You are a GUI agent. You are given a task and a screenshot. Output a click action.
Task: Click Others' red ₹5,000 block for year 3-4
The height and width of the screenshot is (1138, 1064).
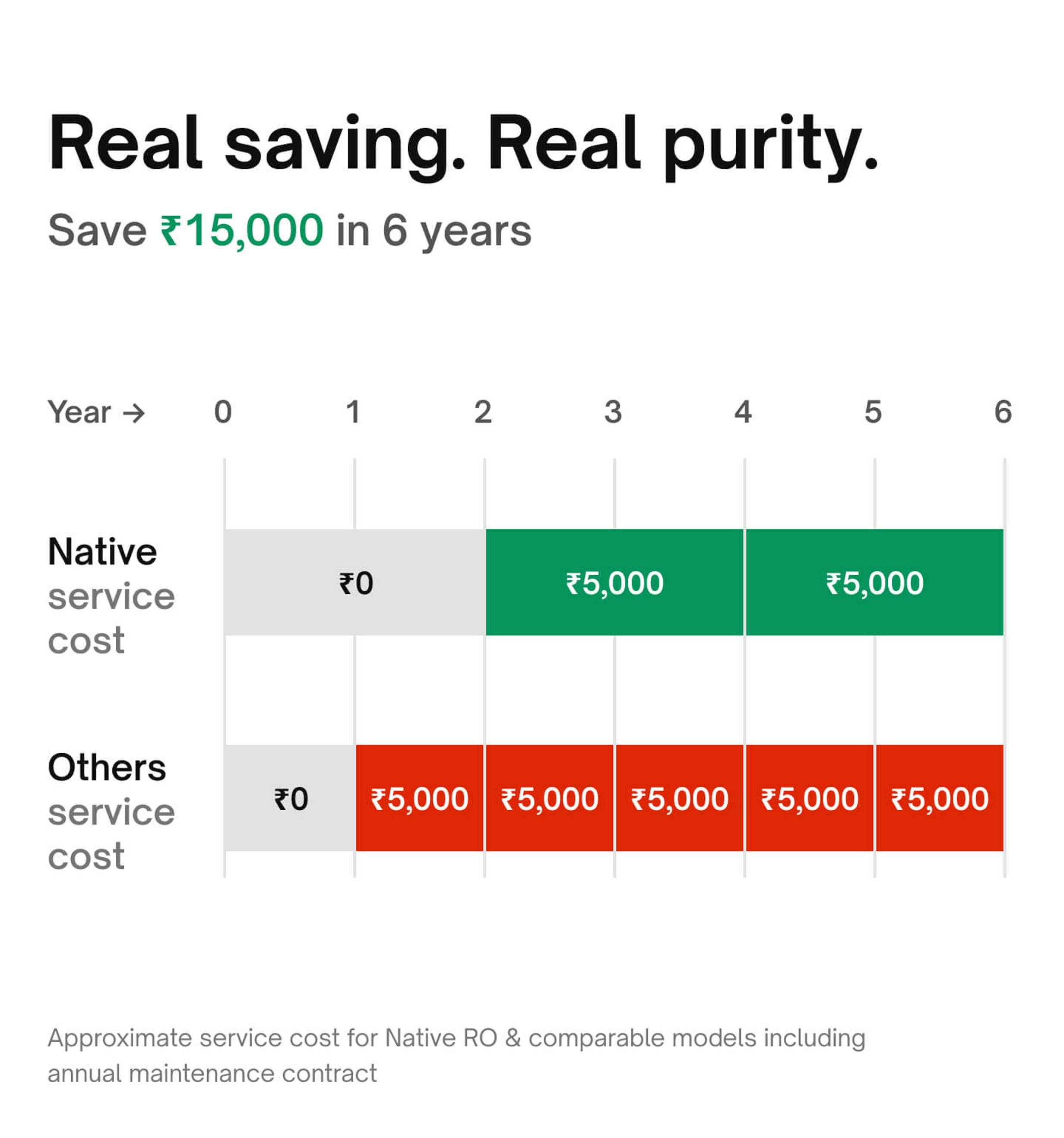[x=679, y=798]
